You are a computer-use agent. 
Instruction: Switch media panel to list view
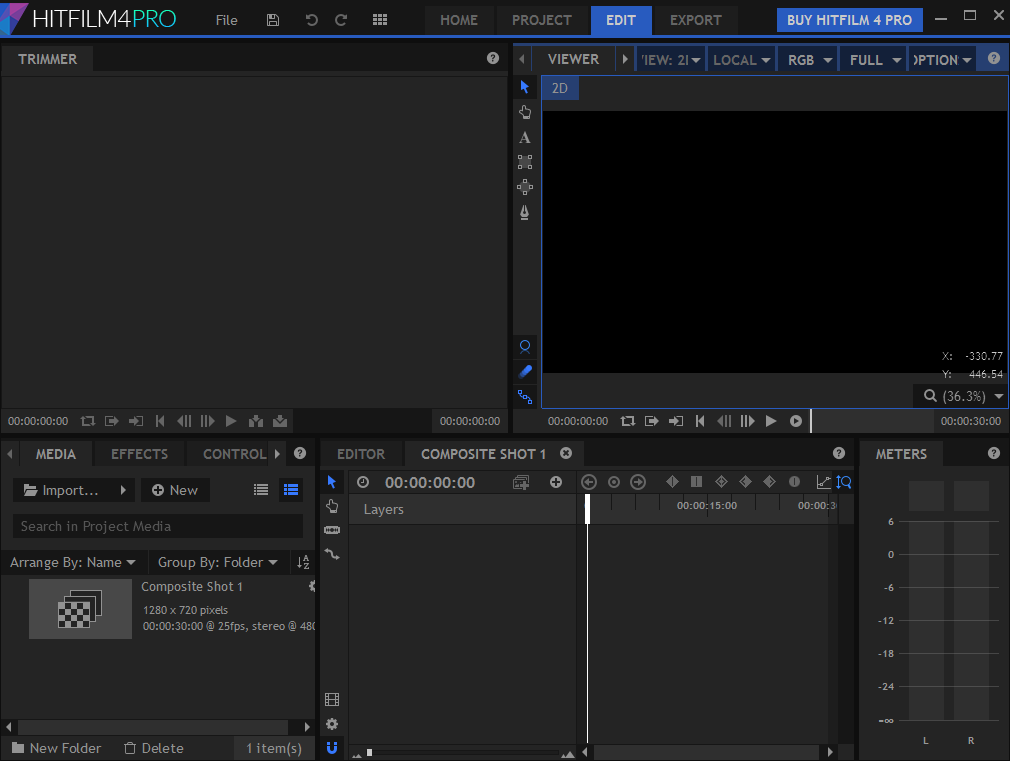(x=261, y=490)
